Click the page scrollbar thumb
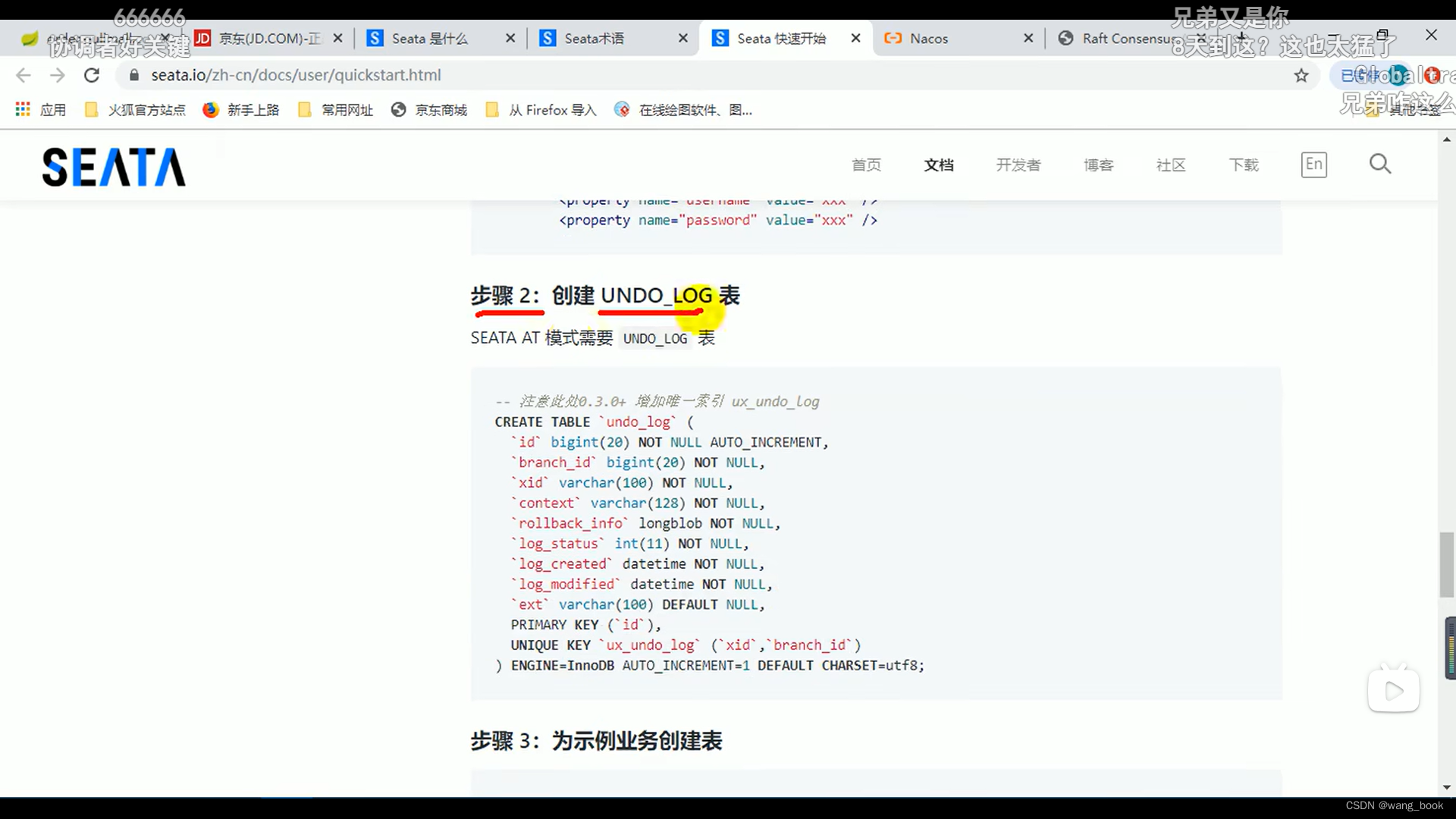This screenshot has width=1456, height=819. [1447, 565]
